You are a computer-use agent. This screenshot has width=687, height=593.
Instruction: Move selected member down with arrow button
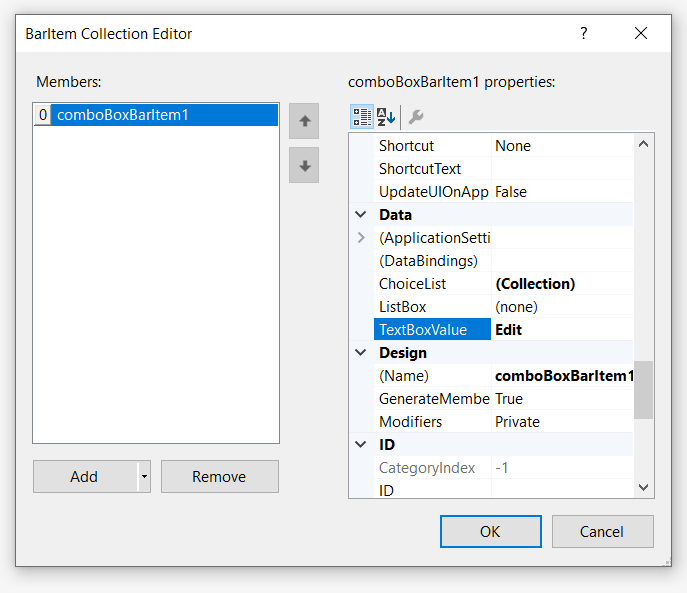pyautogui.click(x=304, y=165)
